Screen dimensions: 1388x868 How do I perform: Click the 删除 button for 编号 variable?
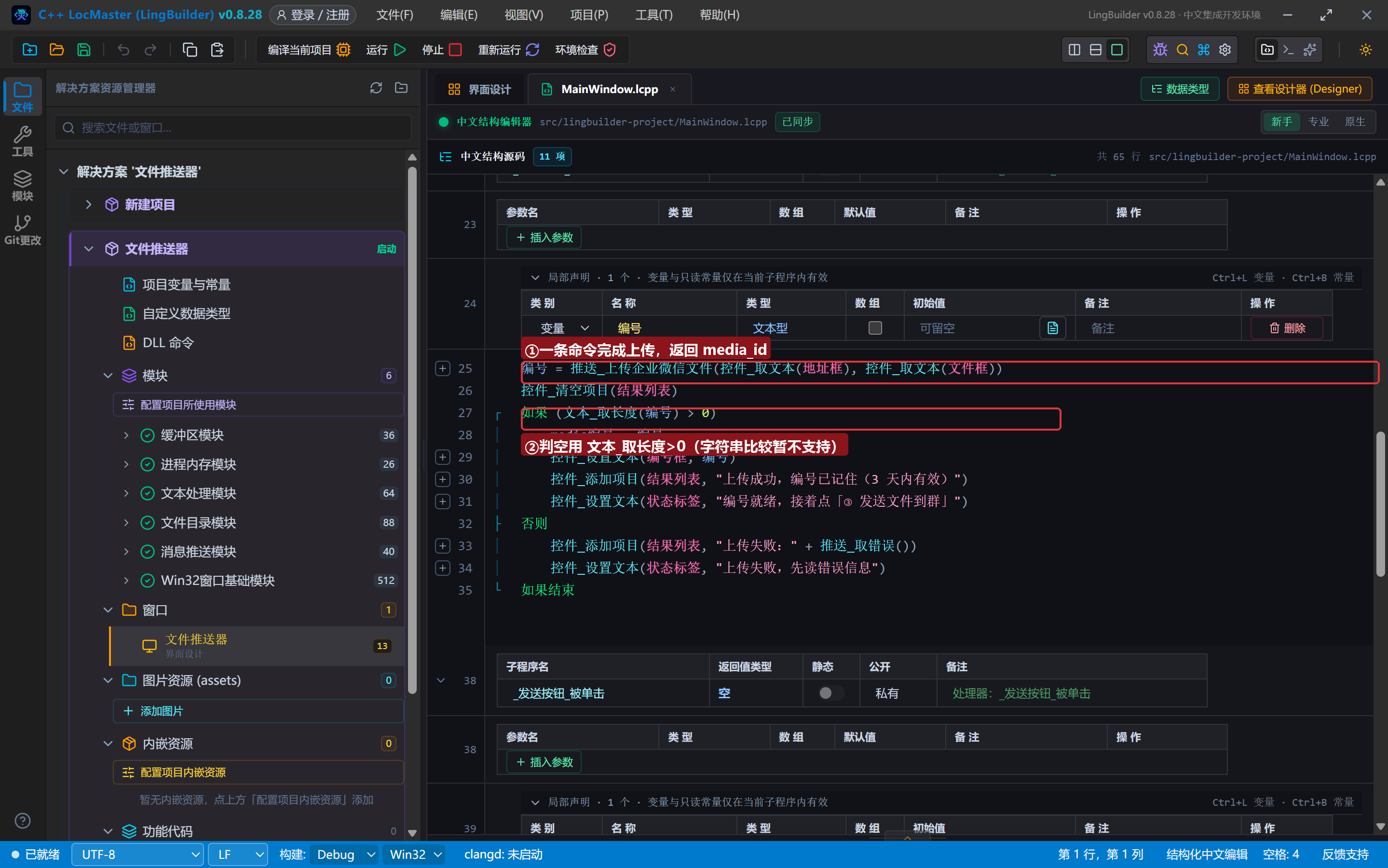coord(1287,328)
